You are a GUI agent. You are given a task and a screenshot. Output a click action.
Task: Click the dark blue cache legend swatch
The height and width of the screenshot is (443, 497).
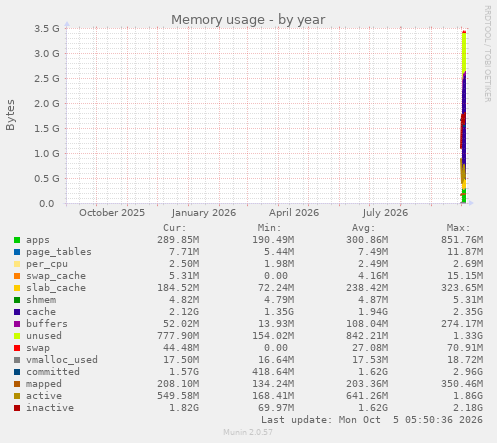tap(17, 312)
